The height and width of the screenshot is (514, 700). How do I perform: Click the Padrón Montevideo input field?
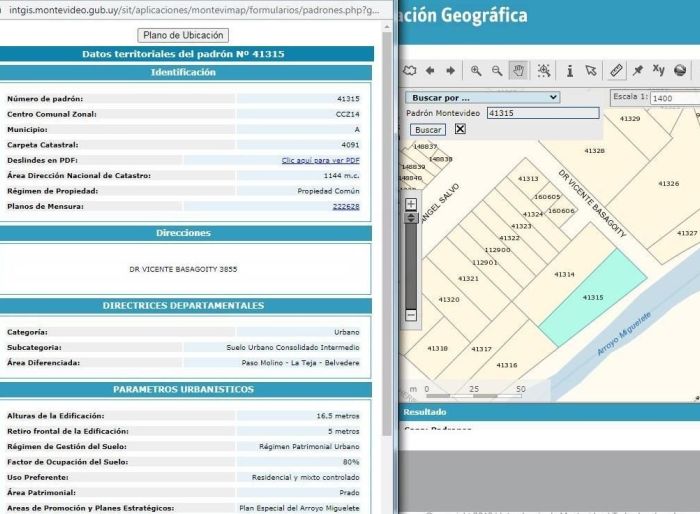point(543,113)
